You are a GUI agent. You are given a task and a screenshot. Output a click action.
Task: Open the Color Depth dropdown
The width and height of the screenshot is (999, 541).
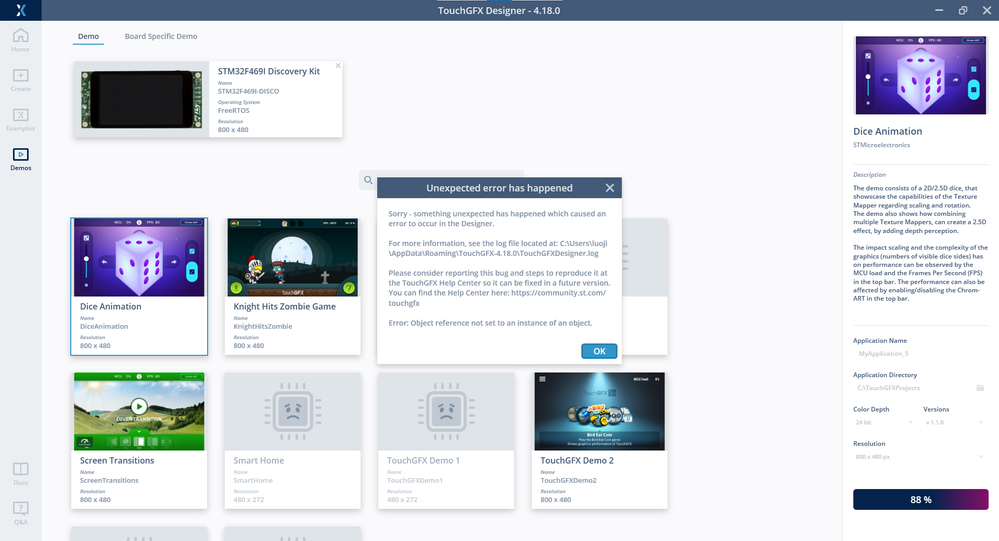click(x=884, y=422)
